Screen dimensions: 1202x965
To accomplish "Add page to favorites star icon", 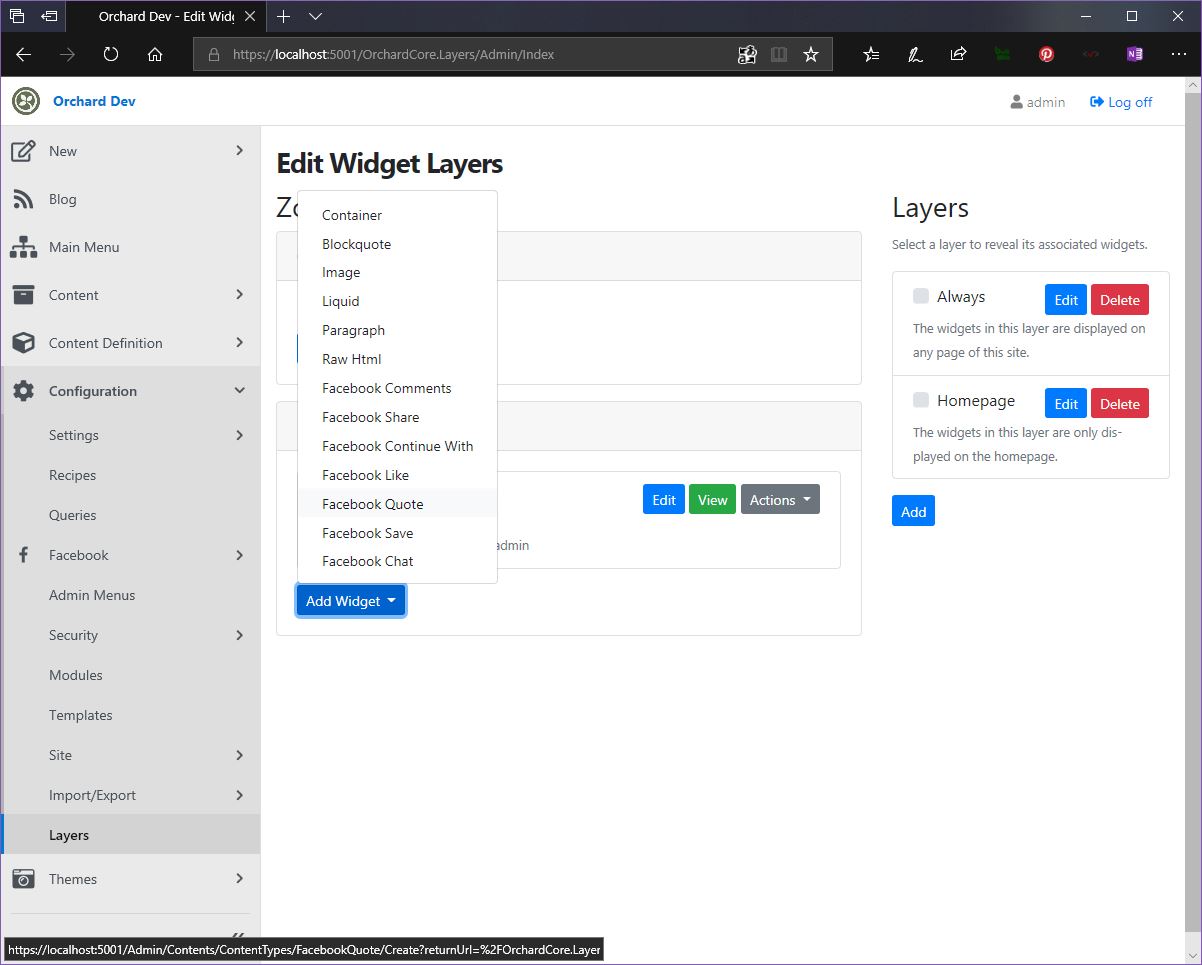I will point(811,54).
